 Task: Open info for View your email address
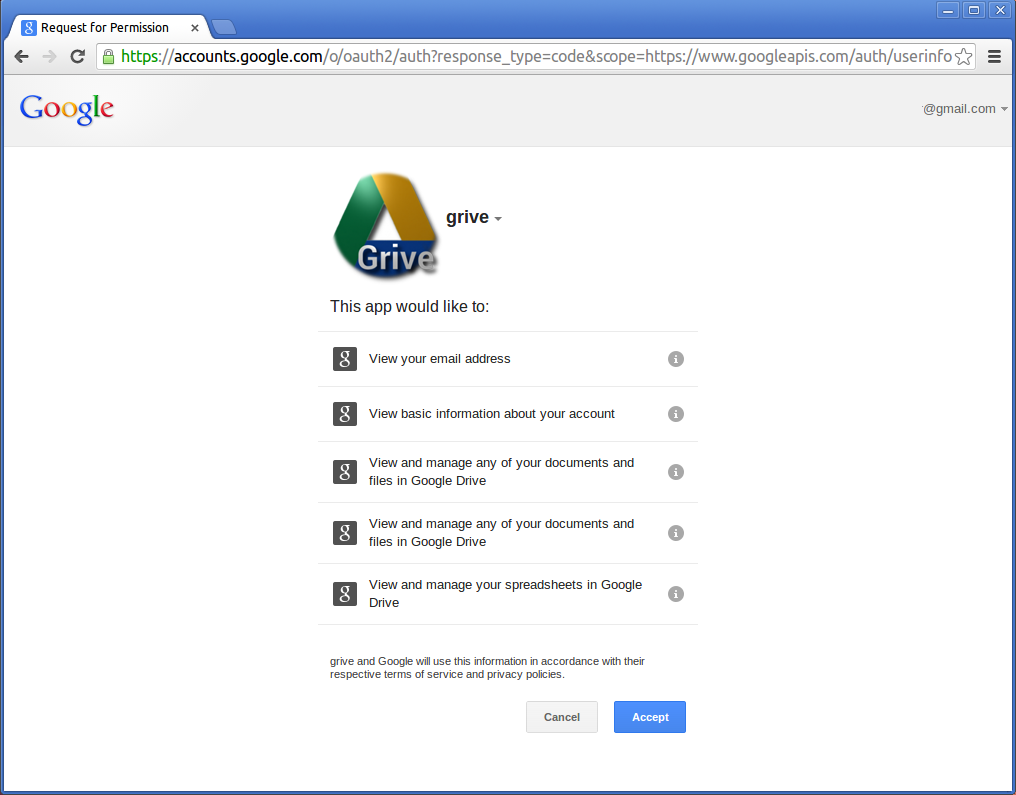676,359
